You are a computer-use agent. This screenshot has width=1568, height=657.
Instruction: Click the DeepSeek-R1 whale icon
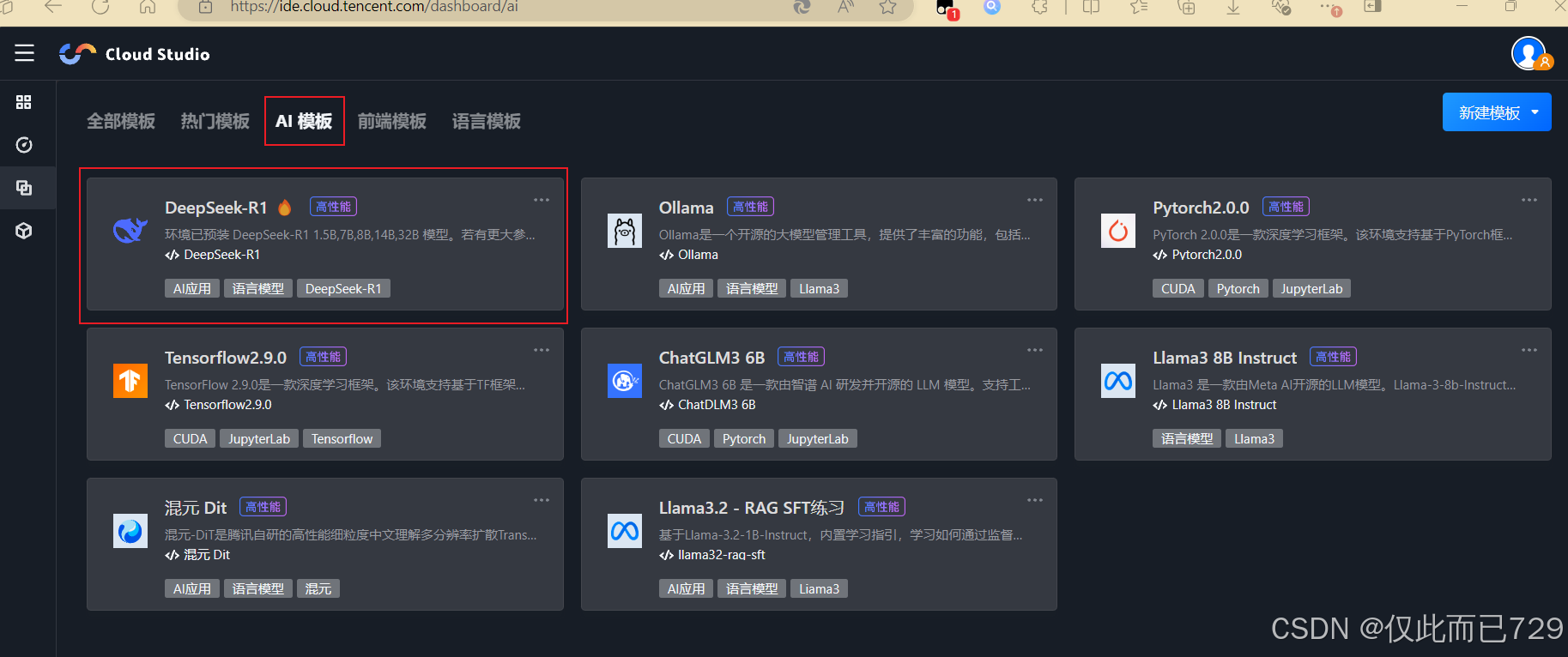click(130, 230)
